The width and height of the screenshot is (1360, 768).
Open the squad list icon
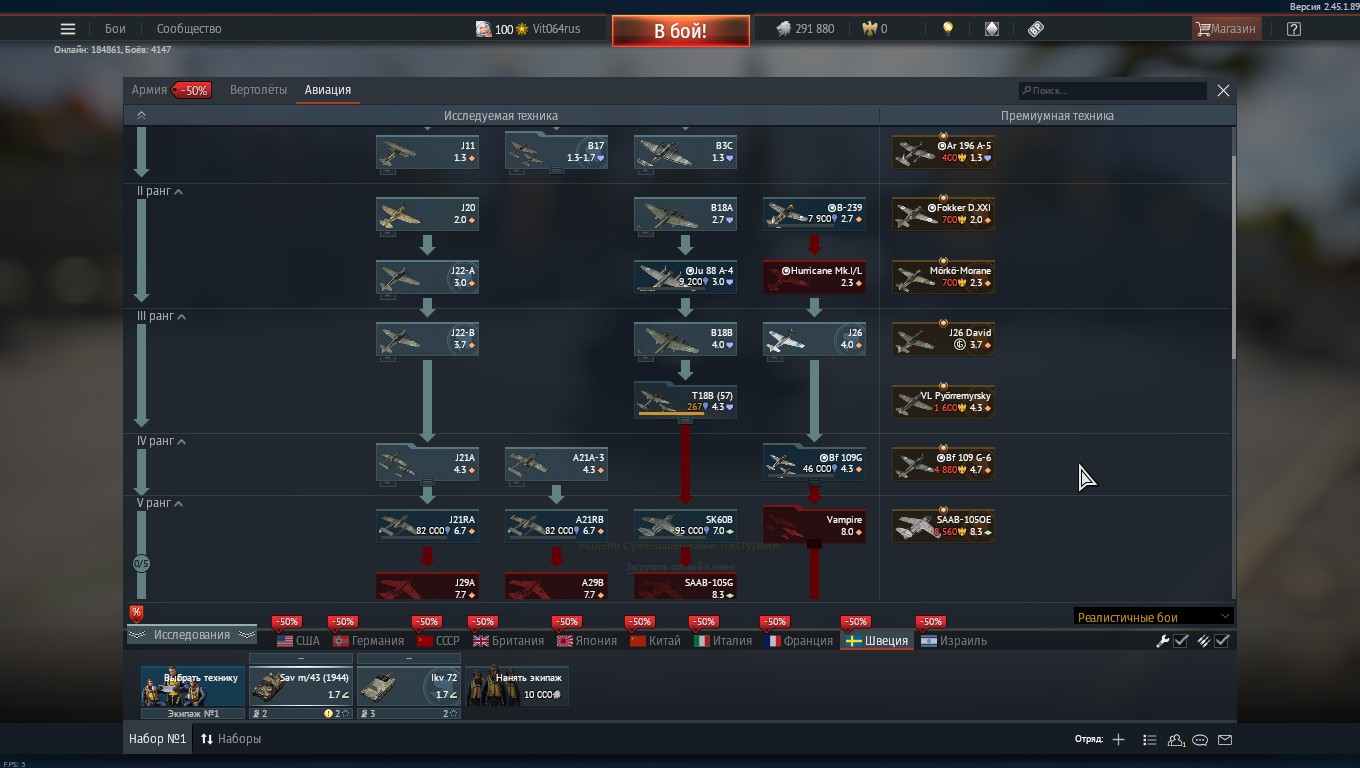(1150, 740)
